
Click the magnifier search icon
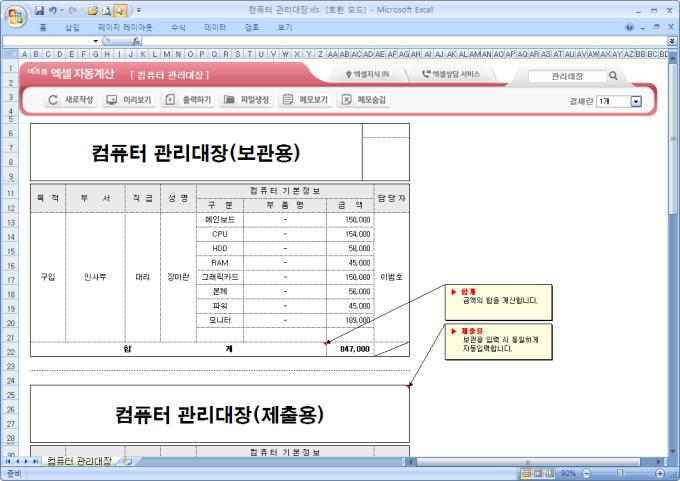coord(613,76)
